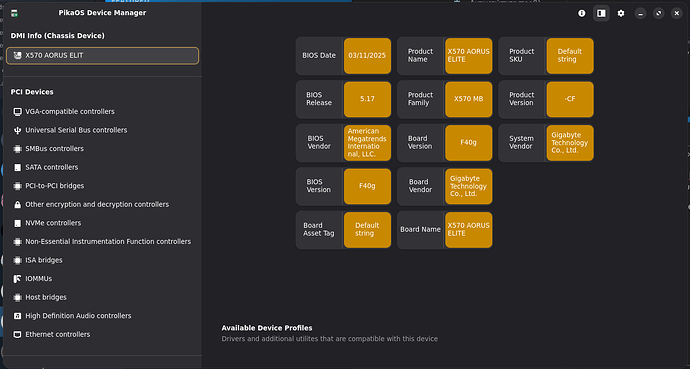Open the settings gear menu
Screen dimensions: 690x369
[x=620, y=13]
